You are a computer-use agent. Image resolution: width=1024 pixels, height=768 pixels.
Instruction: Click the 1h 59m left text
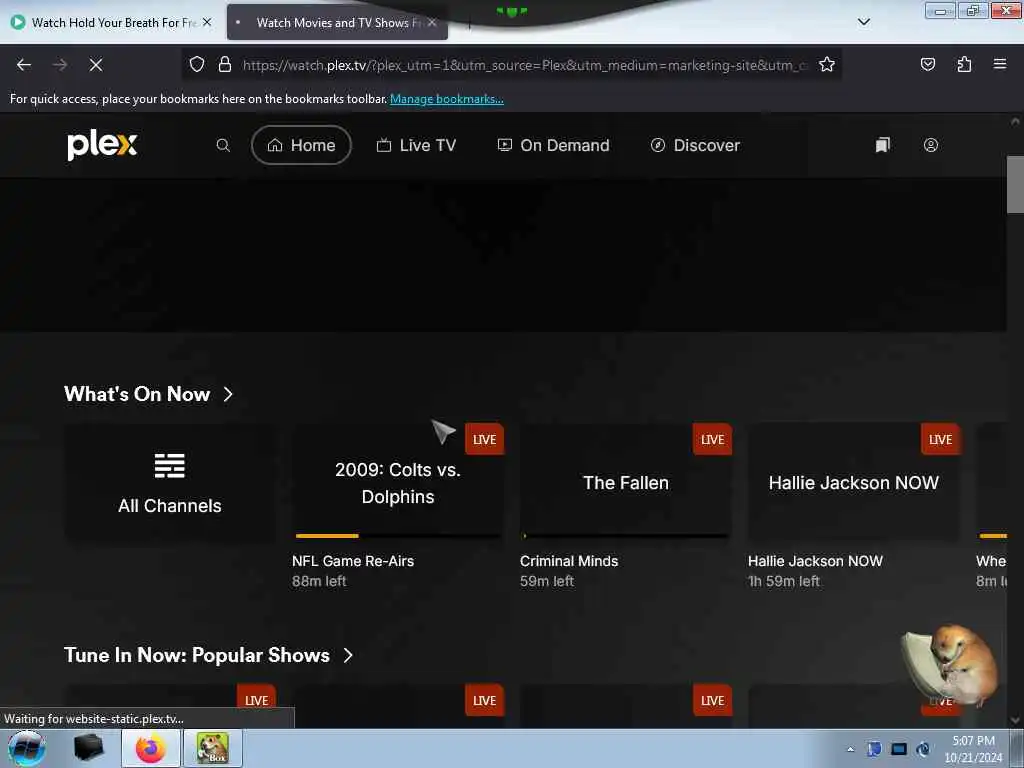[784, 581]
